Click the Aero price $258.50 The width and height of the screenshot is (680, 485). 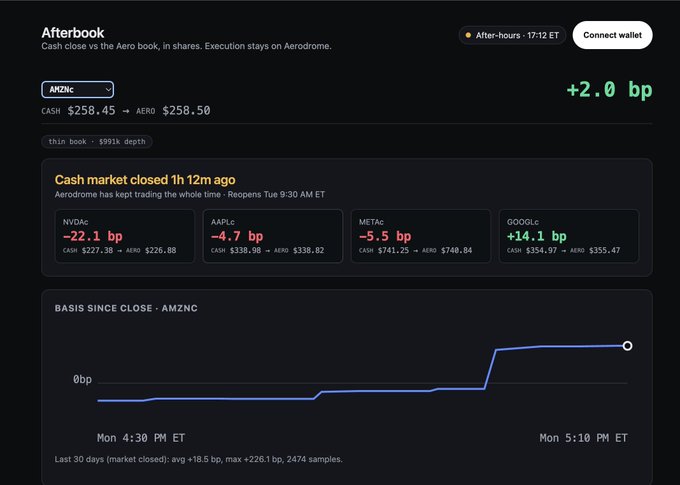pos(186,111)
